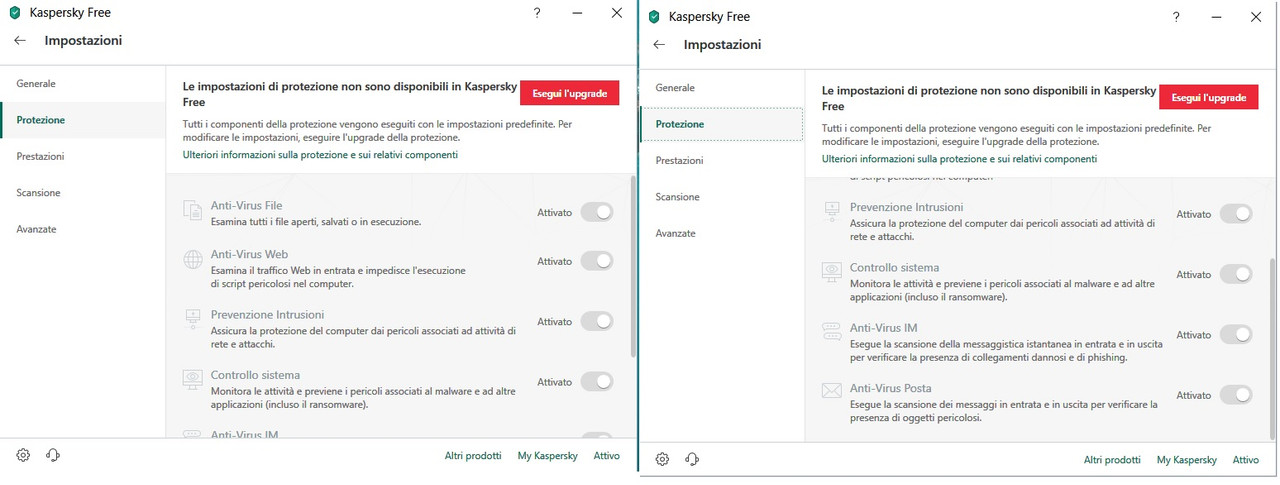Click Kaspersky shield logo in right window
Viewport: 1280px width, 485px height.
pyautogui.click(x=654, y=17)
